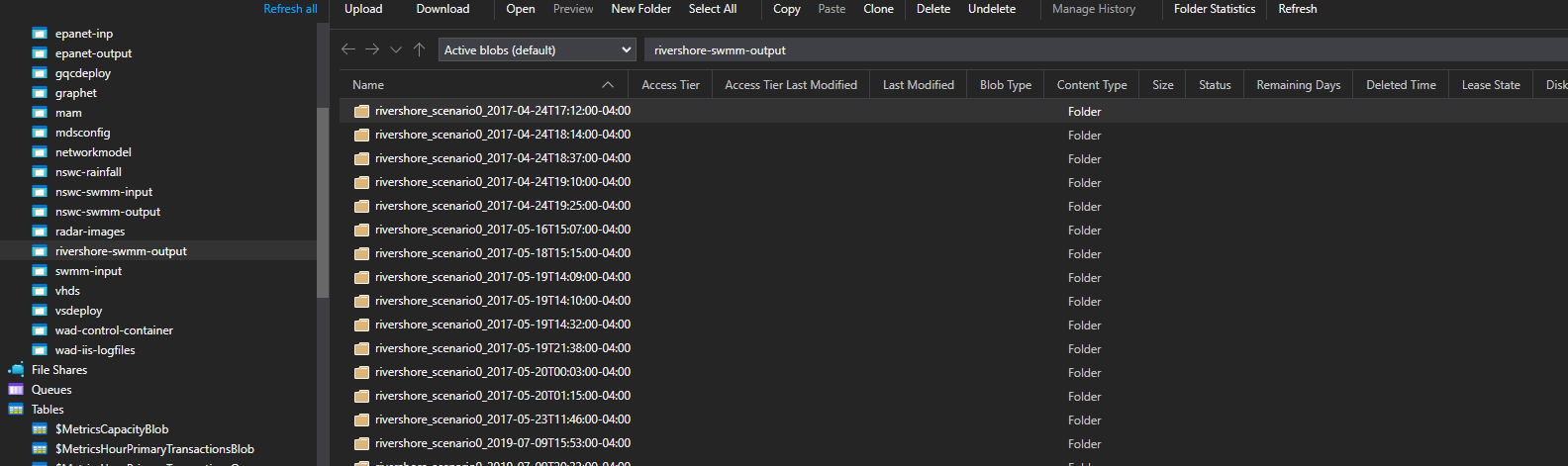Select folder icon for 2017-04-24T17:12:00 row

(361, 112)
